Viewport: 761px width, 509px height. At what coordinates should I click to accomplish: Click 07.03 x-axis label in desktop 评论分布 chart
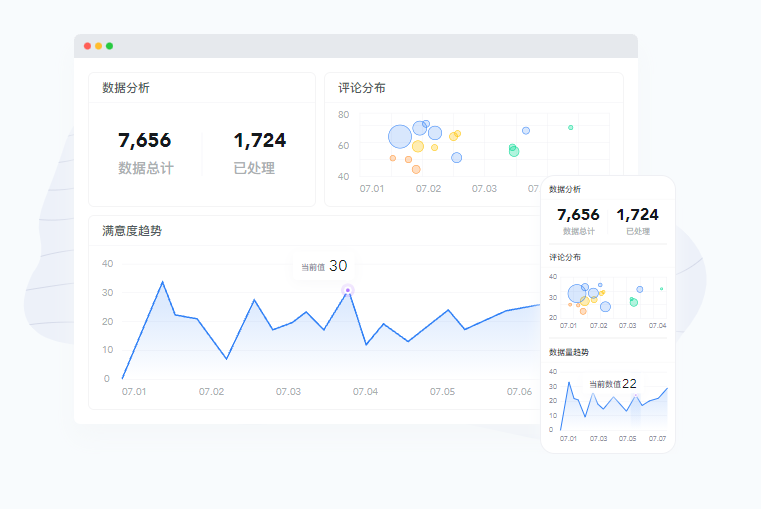tap(484, 188)
